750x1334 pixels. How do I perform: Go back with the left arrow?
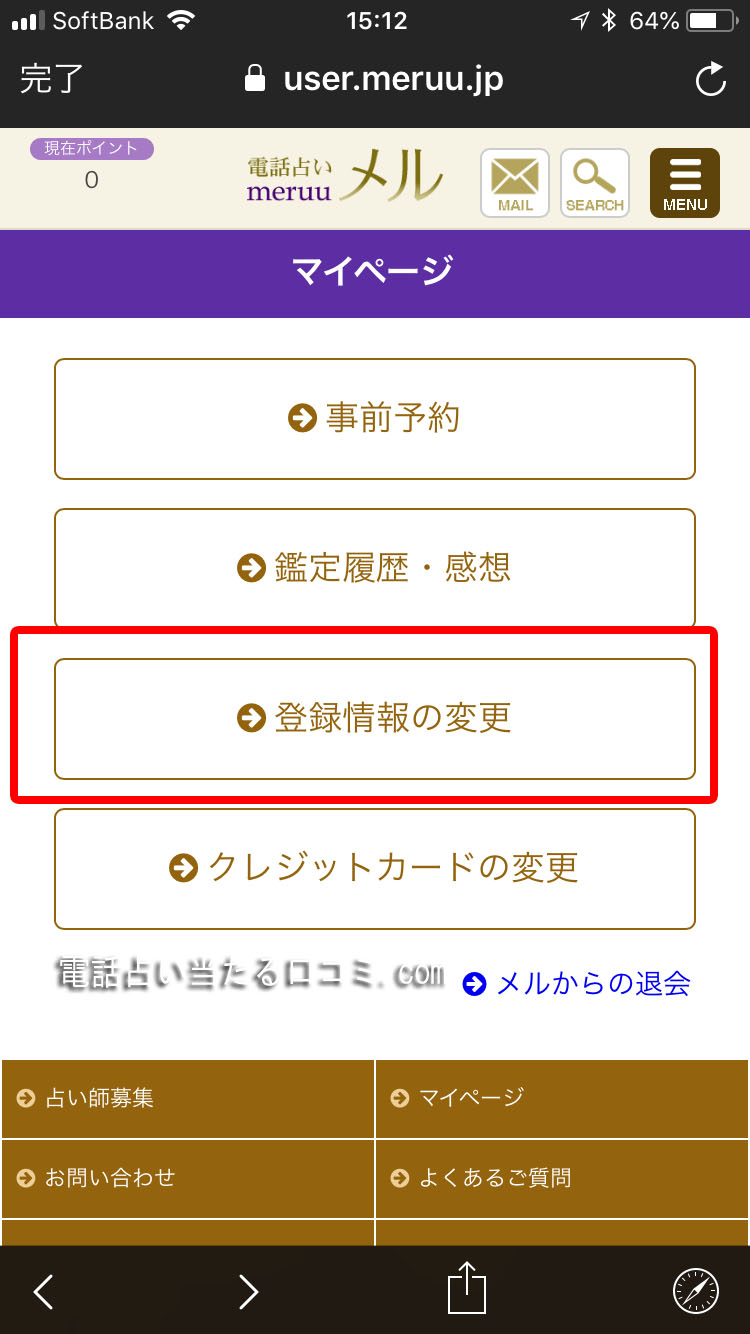(44, 1291)
